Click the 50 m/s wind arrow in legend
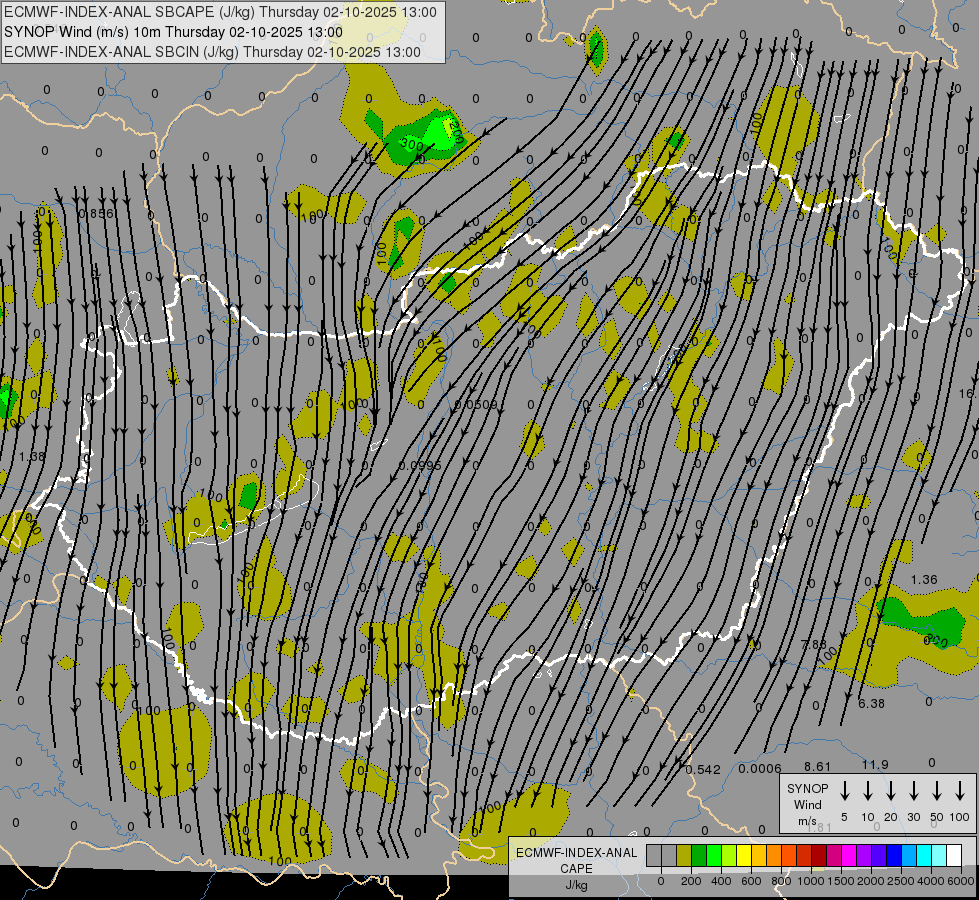 [x=937, y=790]
